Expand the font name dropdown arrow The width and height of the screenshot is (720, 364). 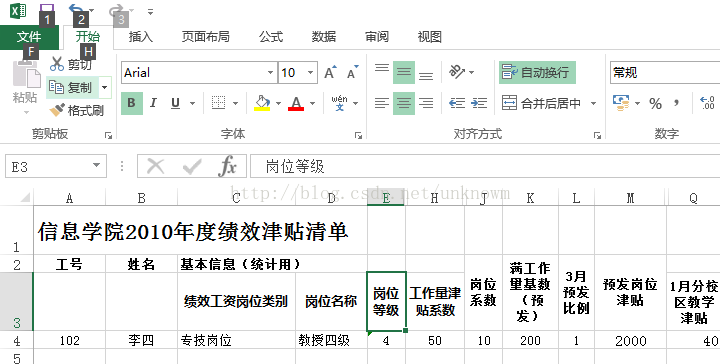270,73
